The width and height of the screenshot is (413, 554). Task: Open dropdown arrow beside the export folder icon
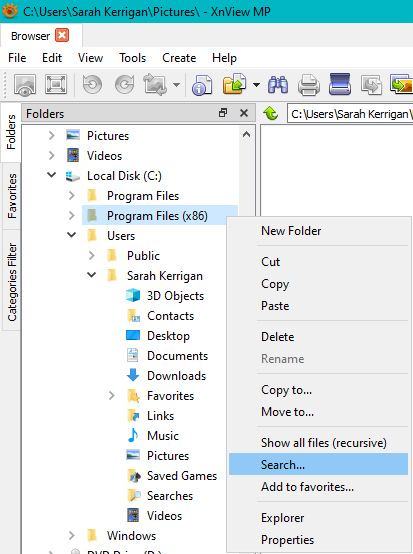[x=257, y=85]
